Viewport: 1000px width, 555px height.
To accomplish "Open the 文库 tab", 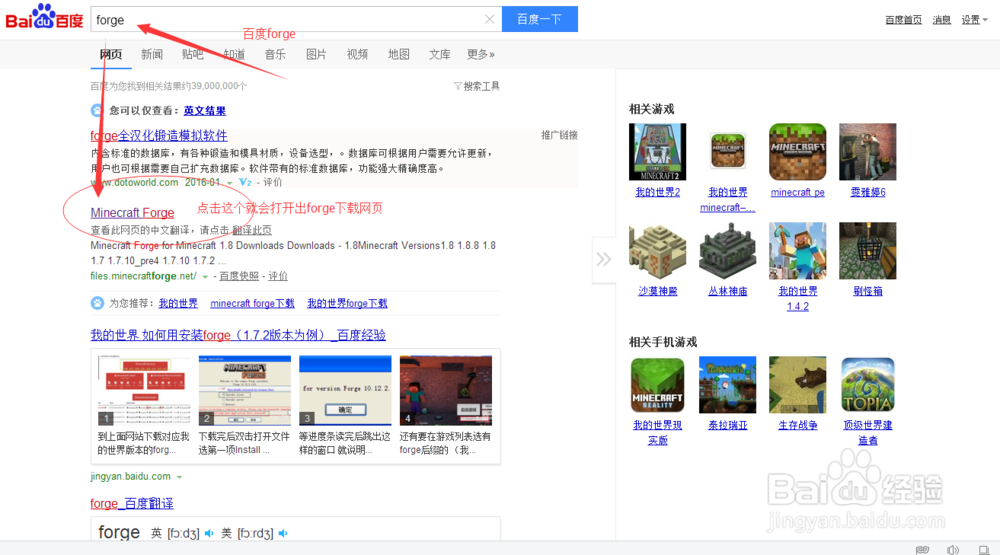I will pos(439,54).
